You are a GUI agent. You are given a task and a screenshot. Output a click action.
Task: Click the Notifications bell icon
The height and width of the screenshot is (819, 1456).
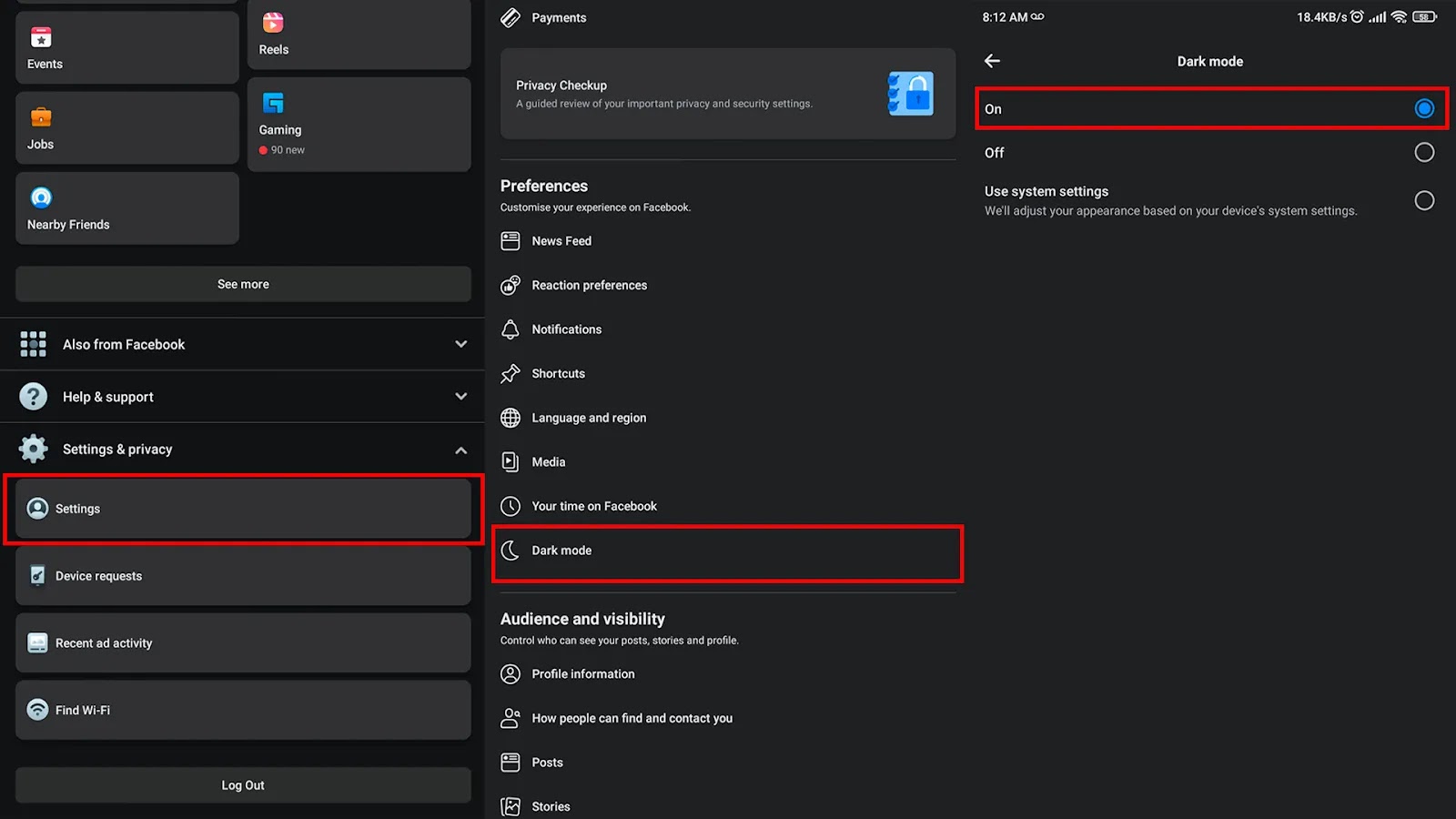coord(511,329)
